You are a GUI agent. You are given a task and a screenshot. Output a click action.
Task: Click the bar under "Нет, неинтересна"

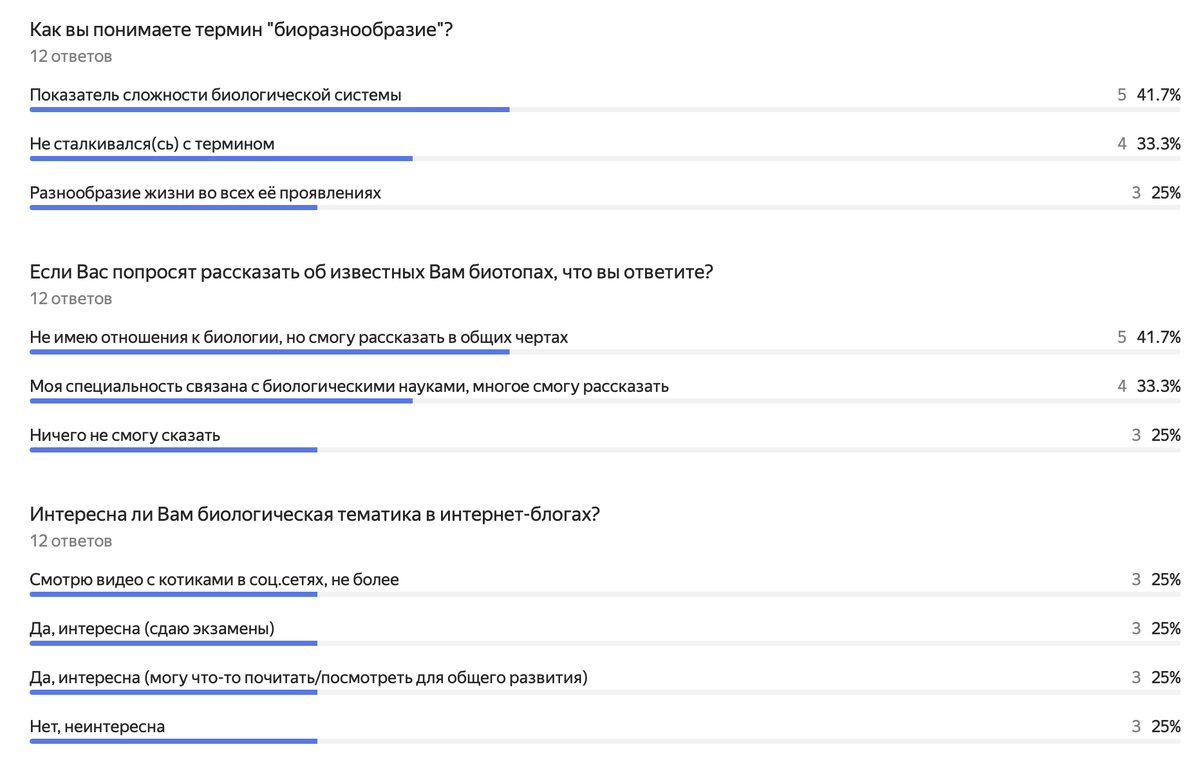(x=173, y=741)
